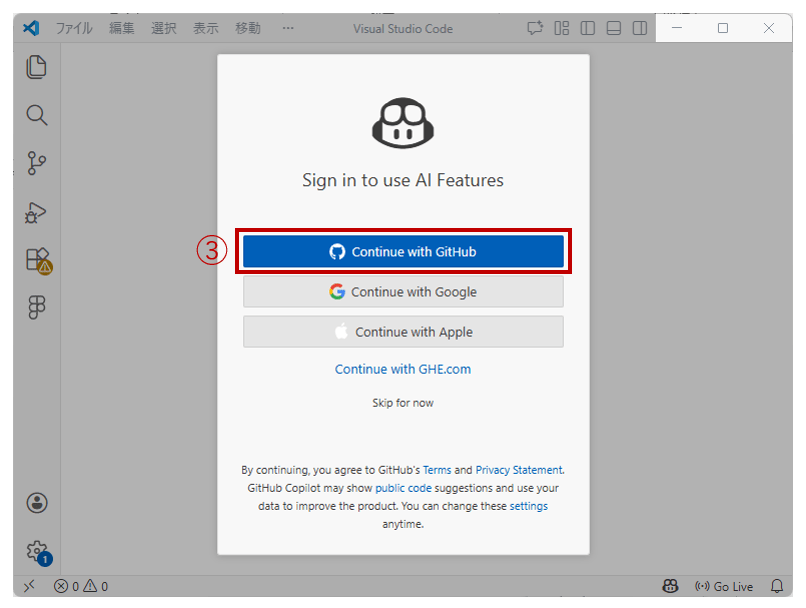The image size is (806, 608).
Task: Click Continue with GitHub button
Action: click(x=403, y=252)
